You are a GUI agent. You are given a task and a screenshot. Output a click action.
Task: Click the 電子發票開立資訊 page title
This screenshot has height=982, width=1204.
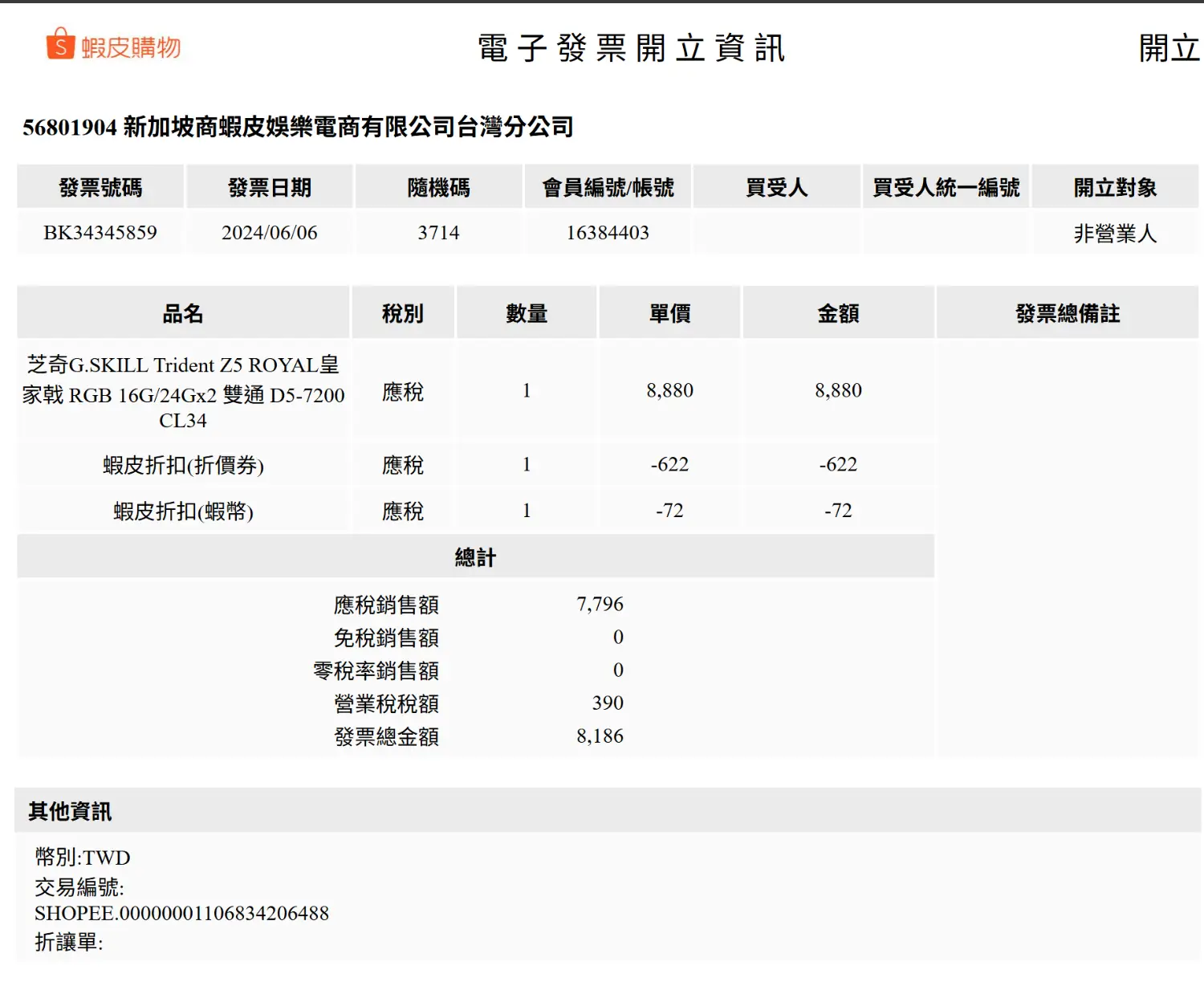(631, 48)
